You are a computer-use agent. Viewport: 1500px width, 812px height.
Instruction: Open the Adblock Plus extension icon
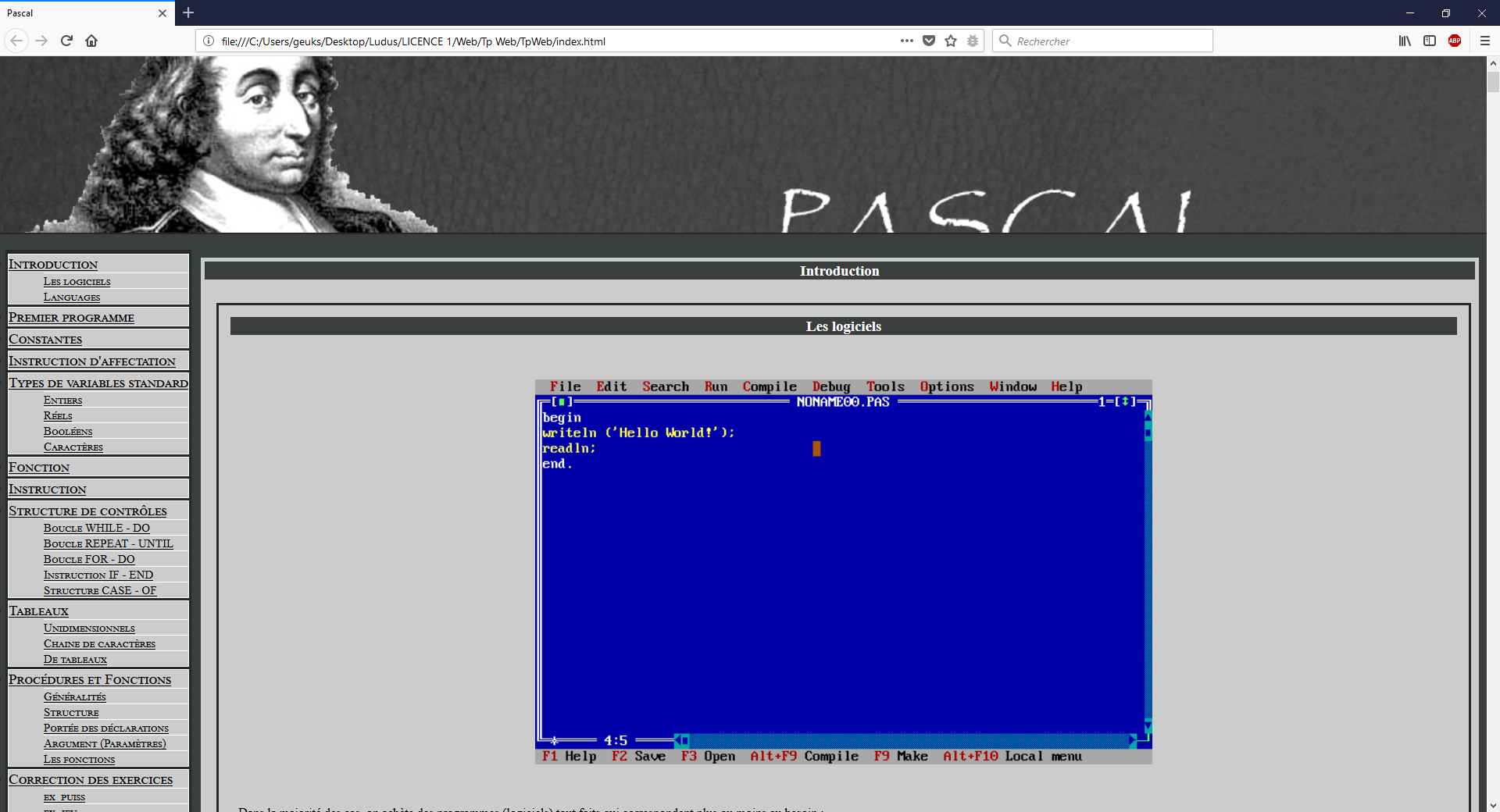tap(1455, 41)
